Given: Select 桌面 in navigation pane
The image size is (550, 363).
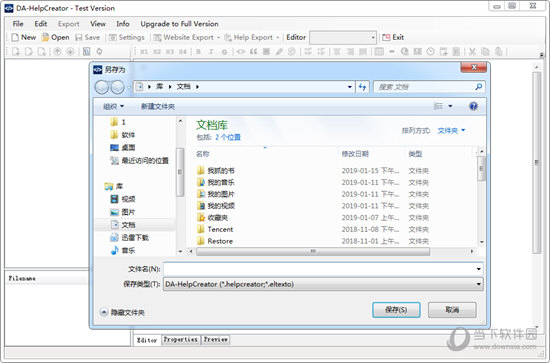Looking at the screenshot, I should (x=123, y=148).
